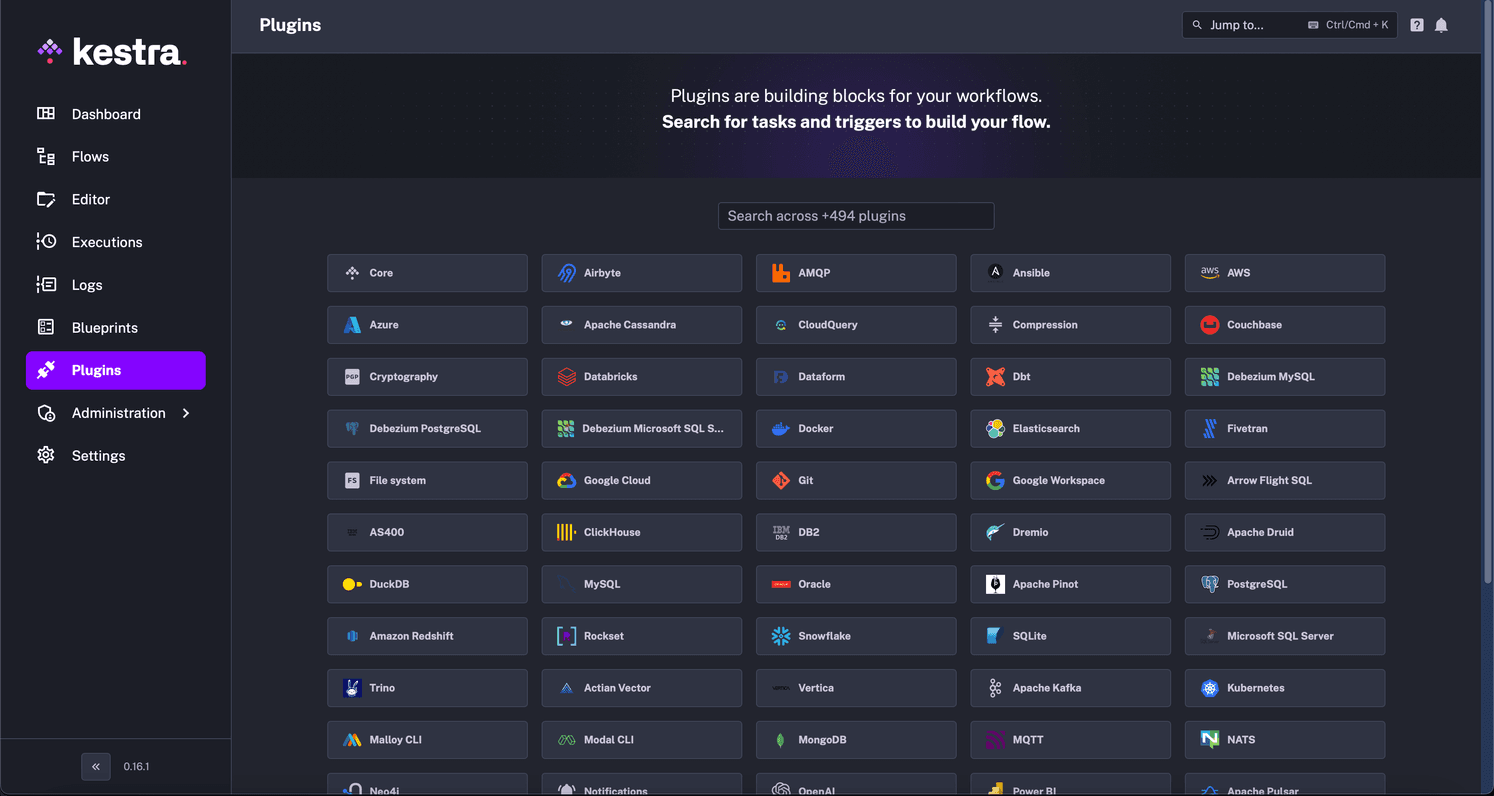
Task: Open the Rockset plugin
Action: coord(642,637)
